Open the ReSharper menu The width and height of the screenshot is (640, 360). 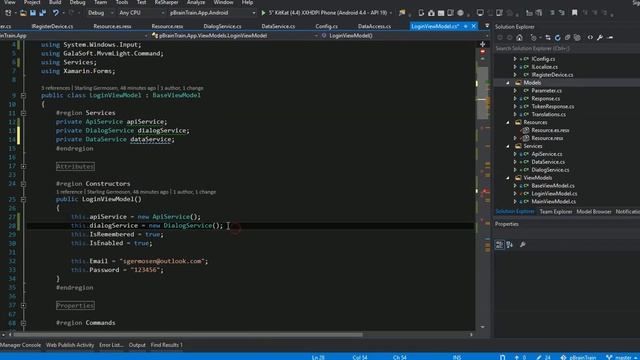[167, 2]
